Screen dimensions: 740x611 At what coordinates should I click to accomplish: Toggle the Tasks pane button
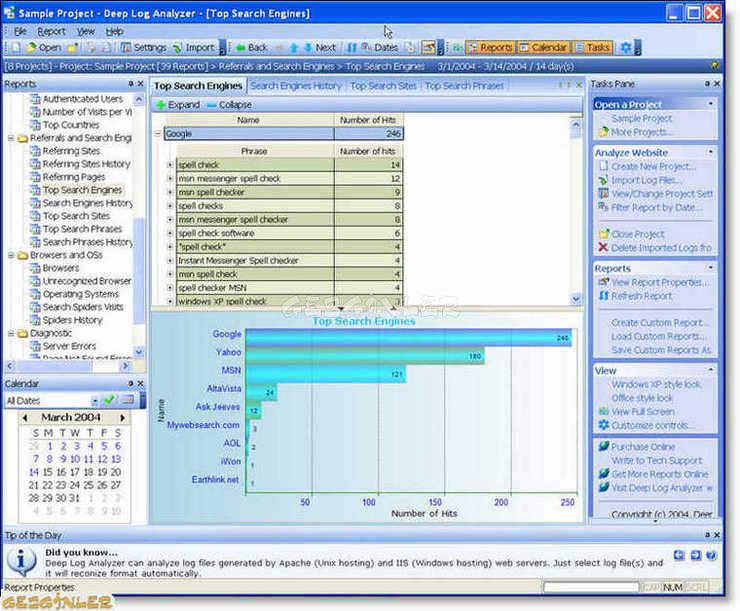593,48
